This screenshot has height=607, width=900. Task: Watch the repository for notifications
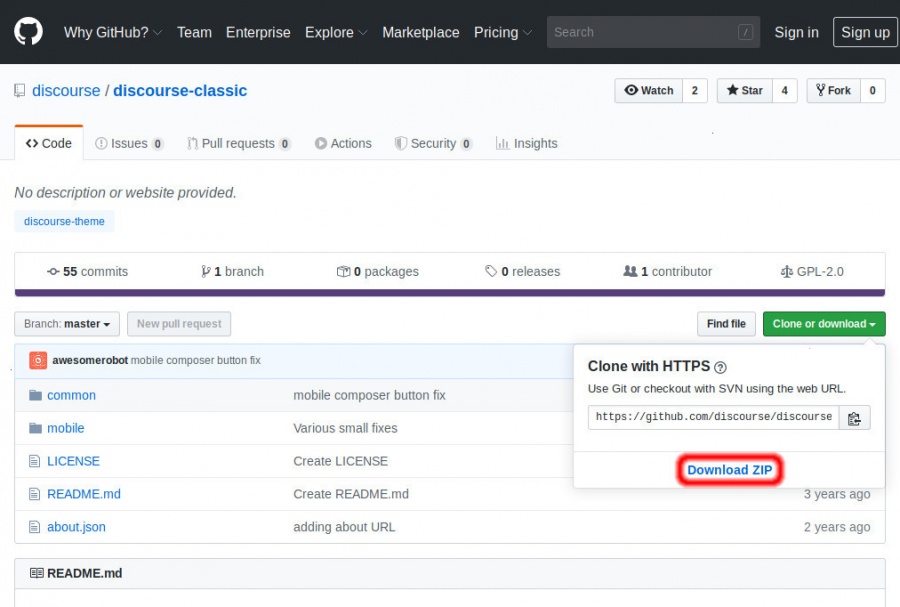point(648,91)
